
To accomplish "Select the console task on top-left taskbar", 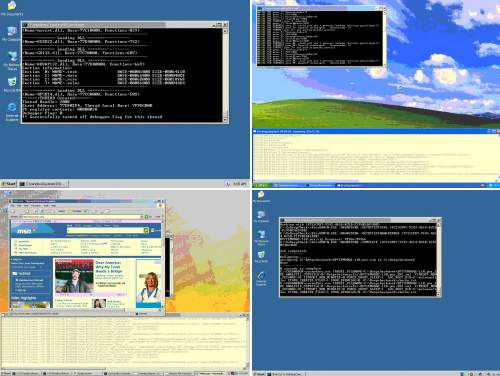I will 44,184.
